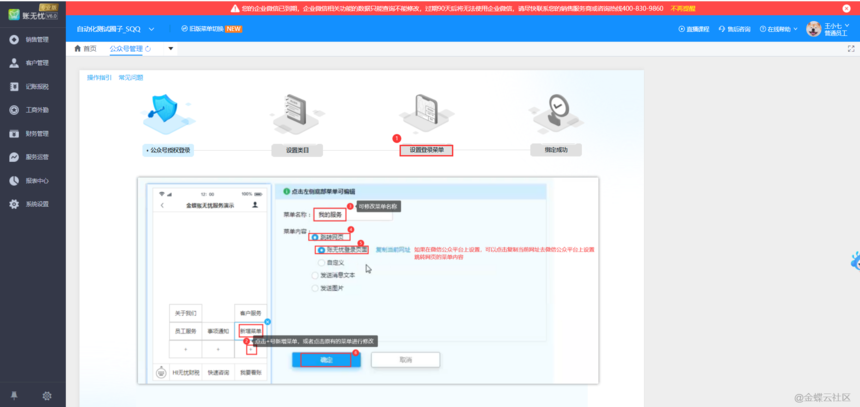
Task: Click 不再提醒 in the warning banner
Action: (x=683, y=8)
